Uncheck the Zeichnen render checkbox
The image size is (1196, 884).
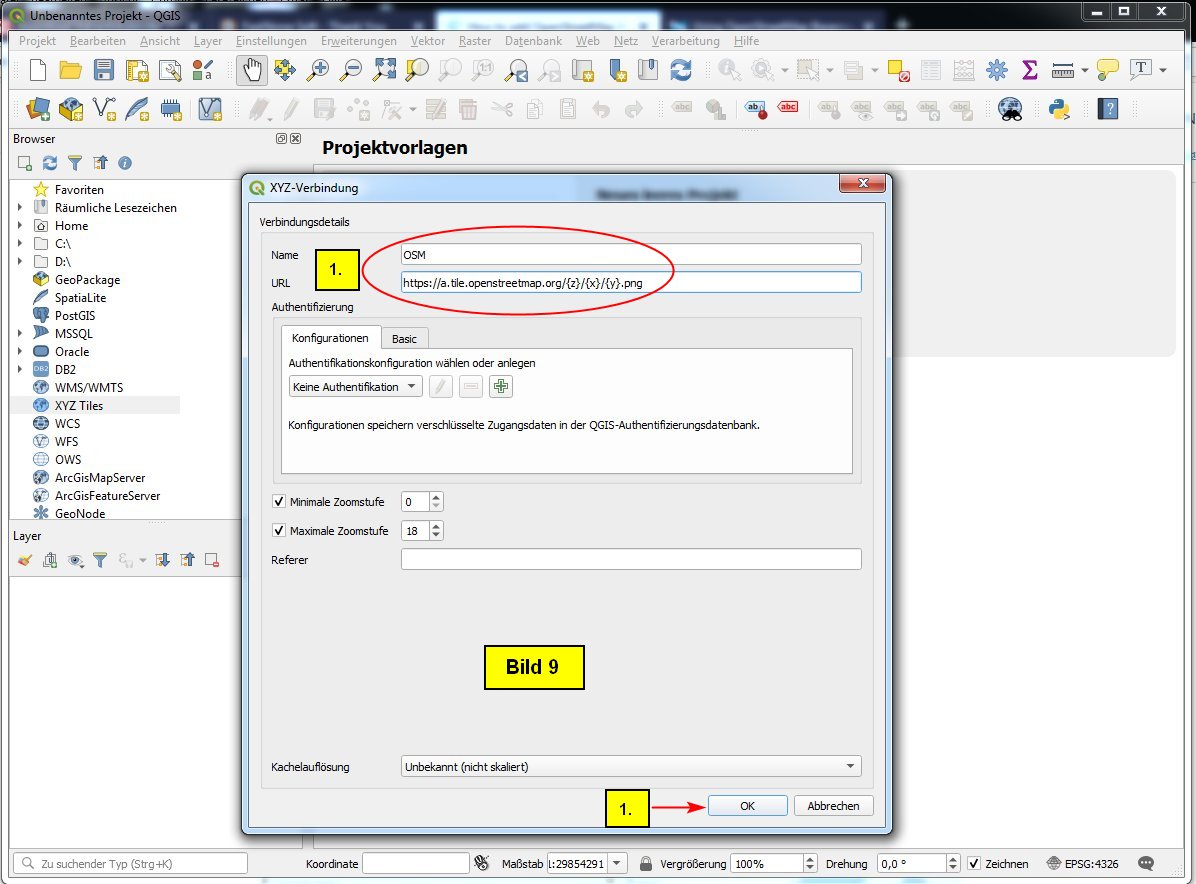974,863
